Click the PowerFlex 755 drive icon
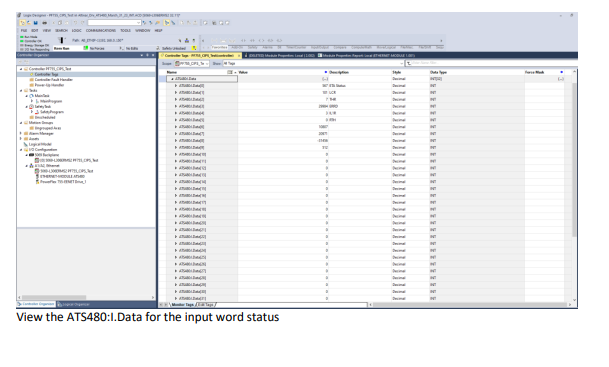Viewport: 609px width, 367px height. [x=37, y=182]
